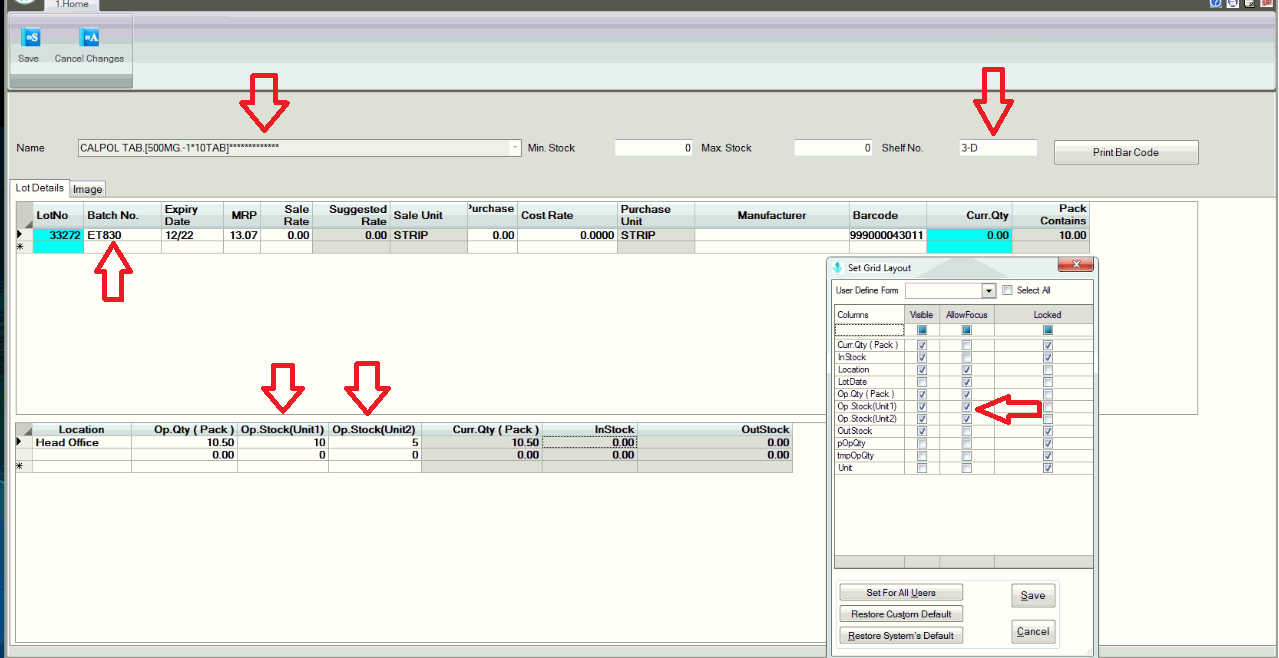1279x658 pixels.
Task: Click Expiry Date cell 12/22
Action: (x=192, y=235)
